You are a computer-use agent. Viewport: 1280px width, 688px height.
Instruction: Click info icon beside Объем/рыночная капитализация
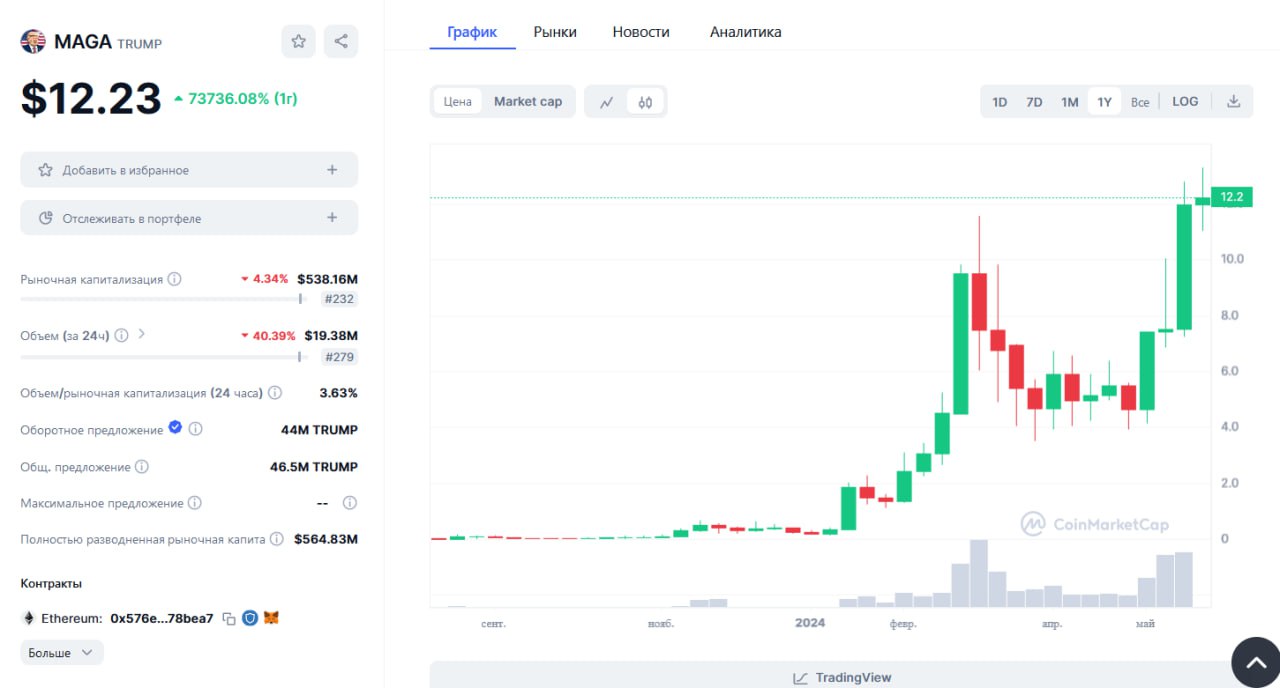(275, 393)
